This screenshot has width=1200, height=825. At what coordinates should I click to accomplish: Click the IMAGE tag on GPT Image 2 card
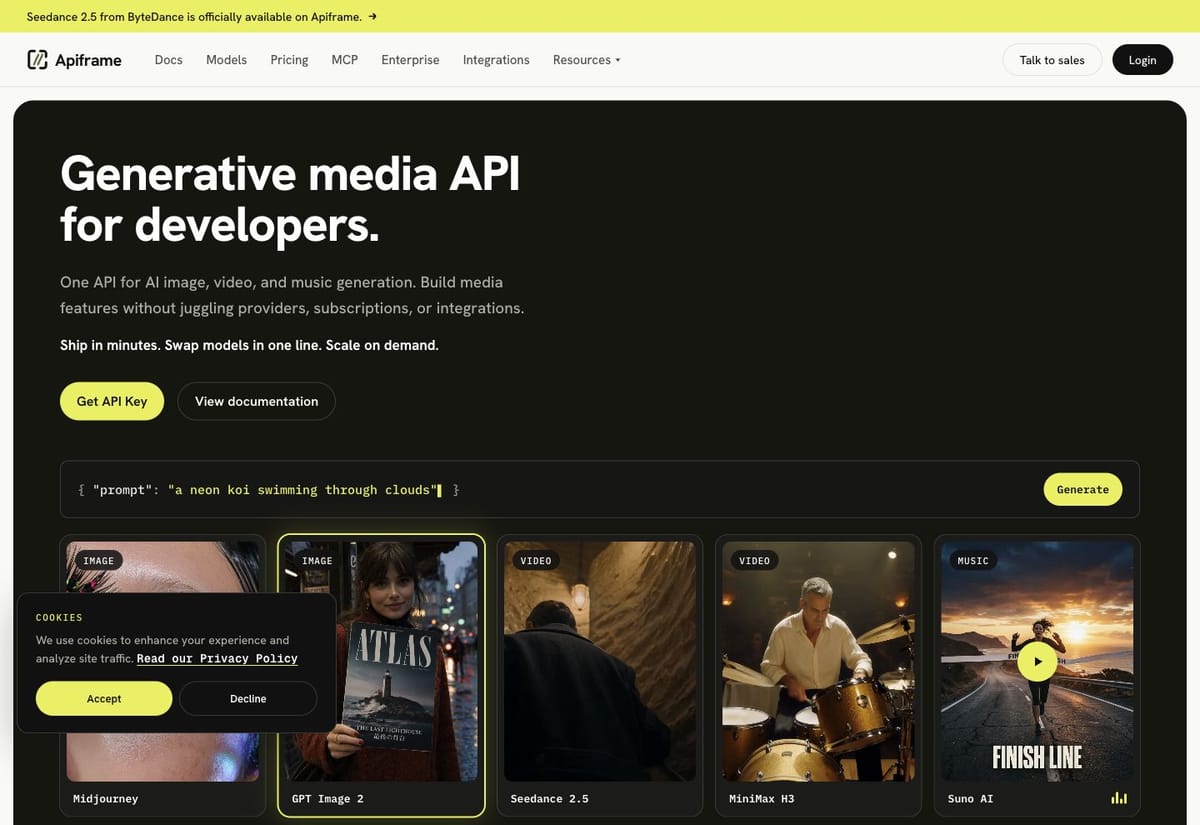click(x=317, y=561)
